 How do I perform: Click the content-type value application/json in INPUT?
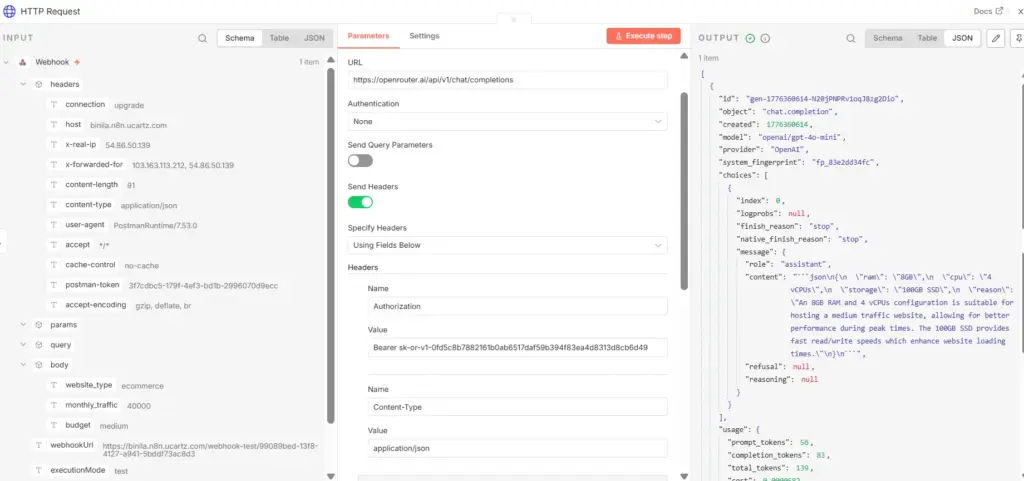[x=149, y=205]
